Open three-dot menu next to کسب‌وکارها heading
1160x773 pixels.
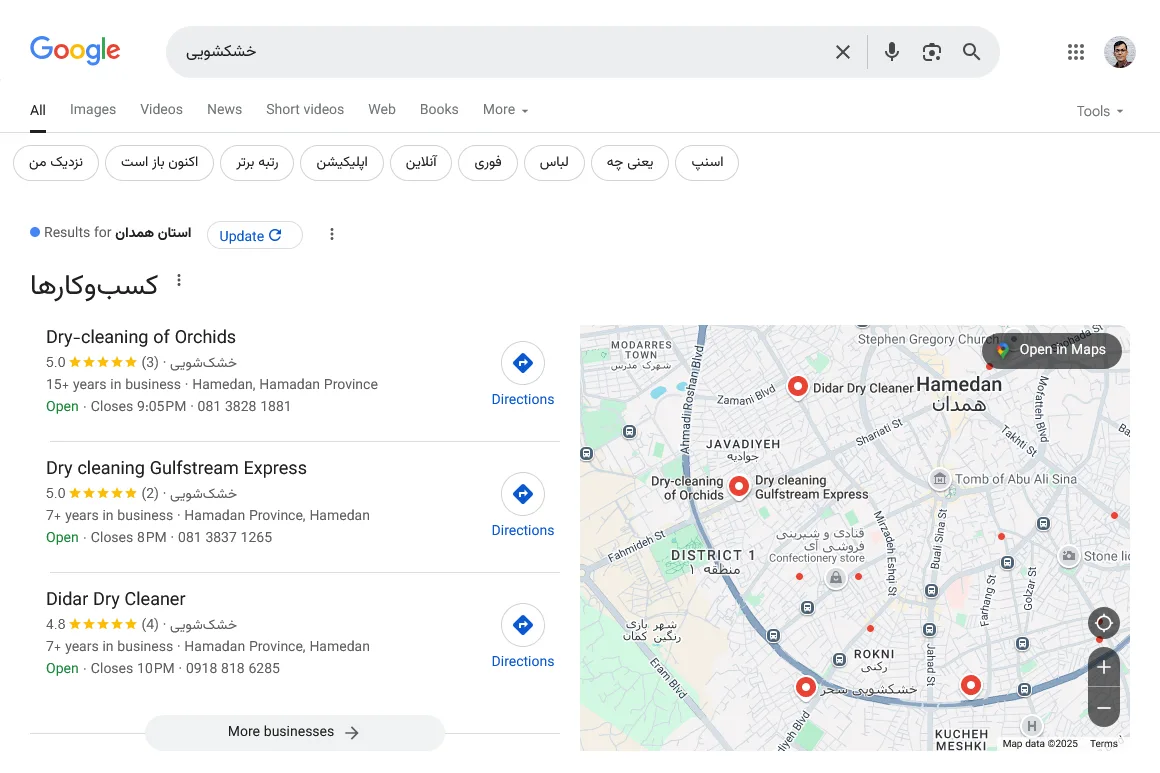178,281
